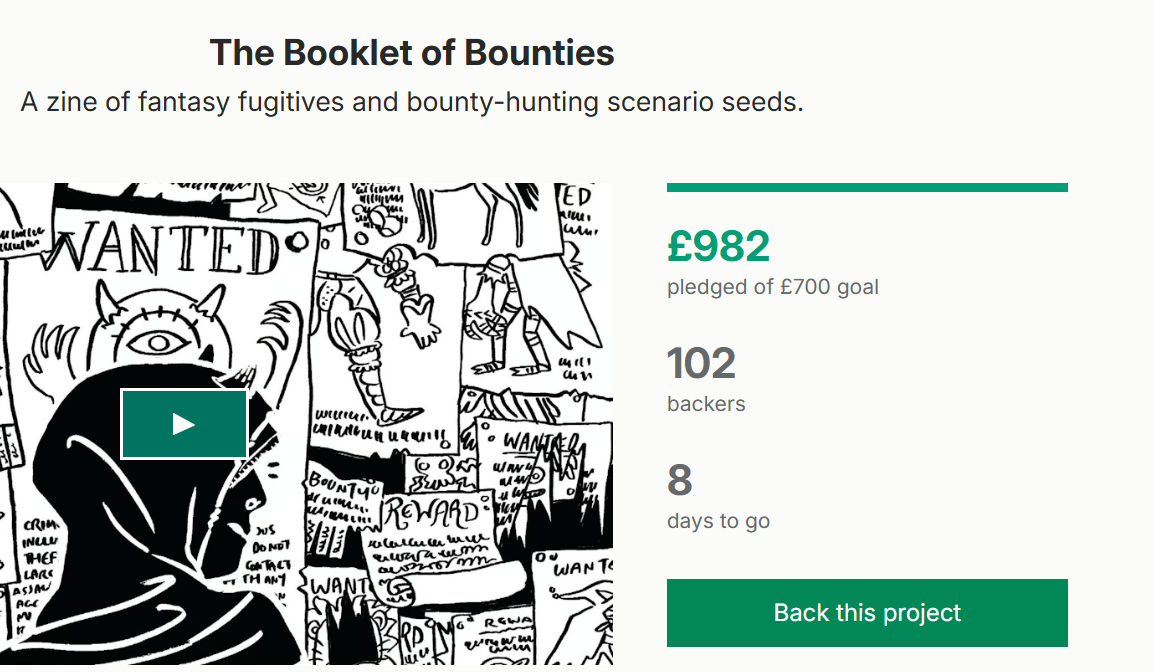This screenshot has height=672, width=1154.
Task: Click the £982 pledged amount
Action: coord(719,246)
